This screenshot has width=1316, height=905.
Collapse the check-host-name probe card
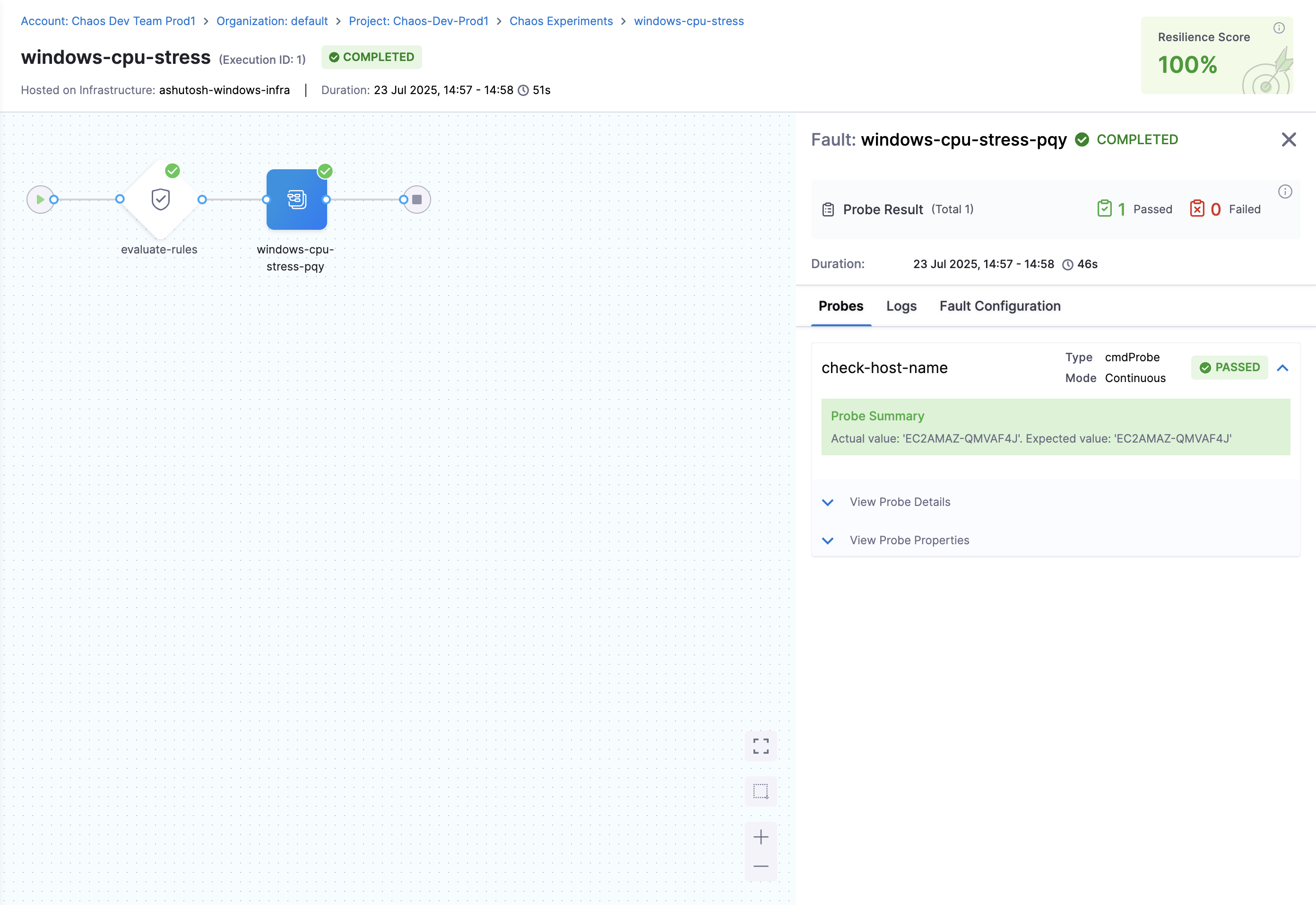pyautogui.click(x=1282, y=368)
